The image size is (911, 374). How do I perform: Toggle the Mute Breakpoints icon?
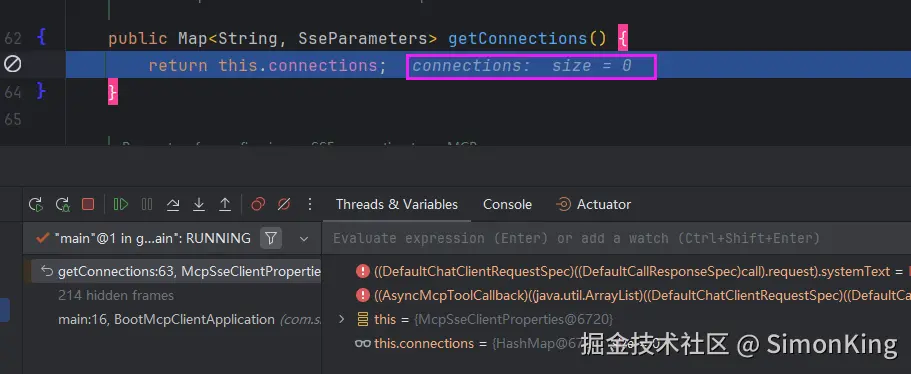284,204
